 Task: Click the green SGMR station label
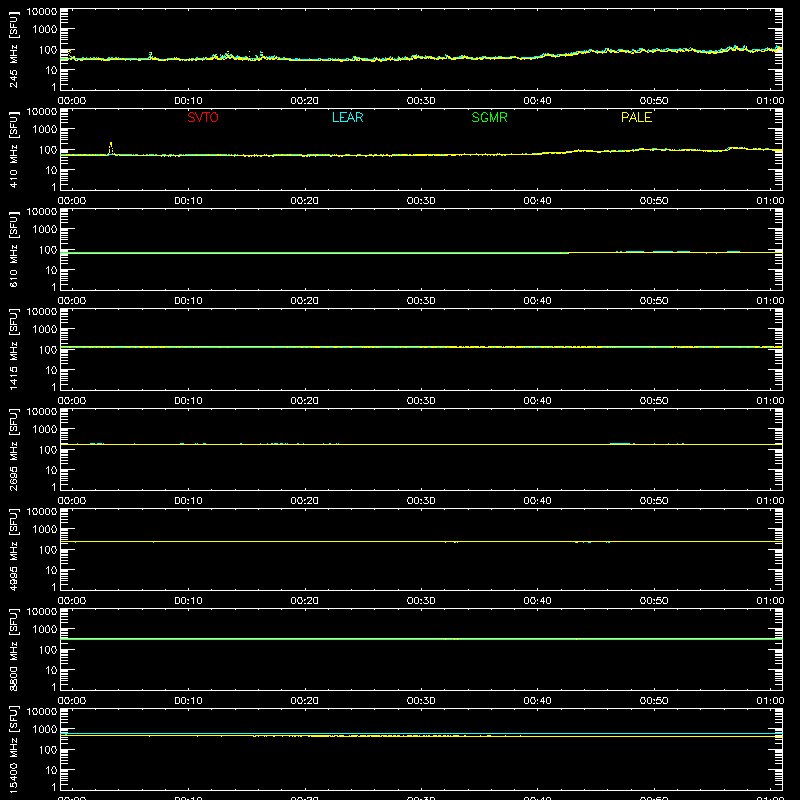coord(489,117)
